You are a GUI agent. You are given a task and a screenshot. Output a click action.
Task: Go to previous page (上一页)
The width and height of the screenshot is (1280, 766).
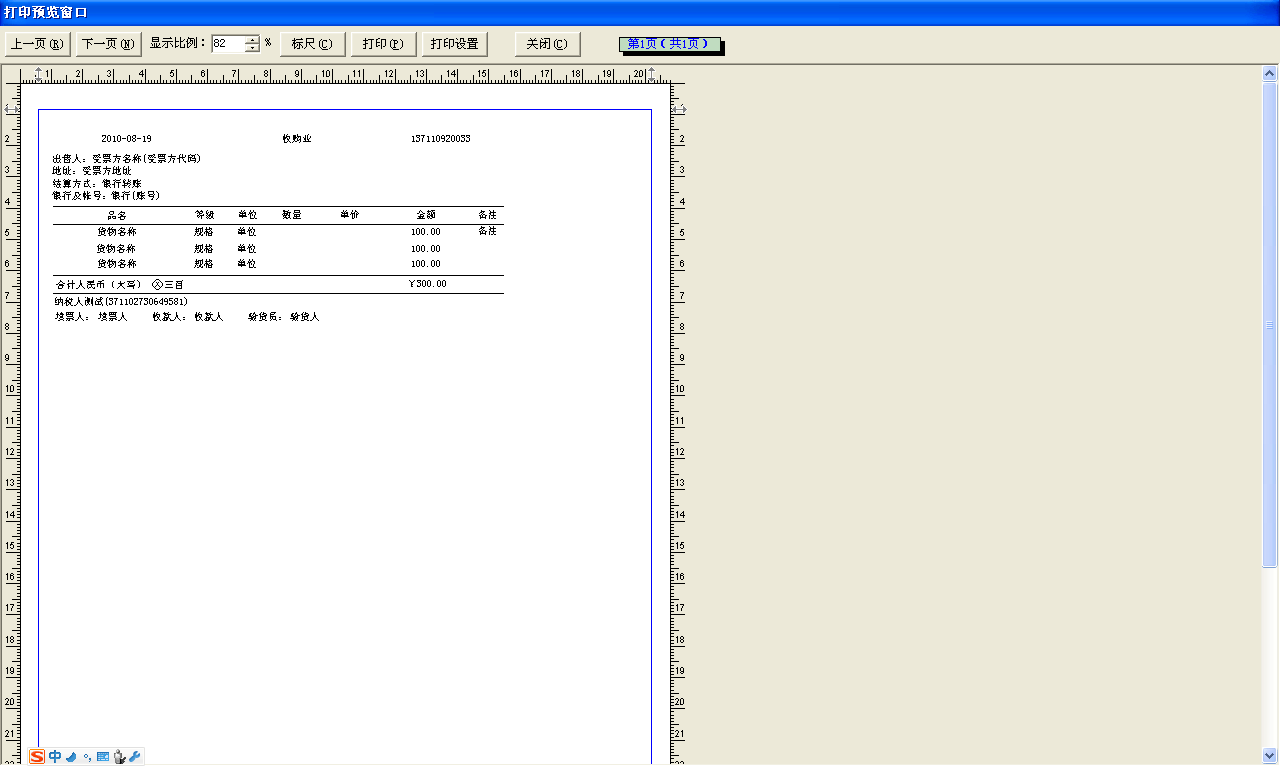coord(37,44)
